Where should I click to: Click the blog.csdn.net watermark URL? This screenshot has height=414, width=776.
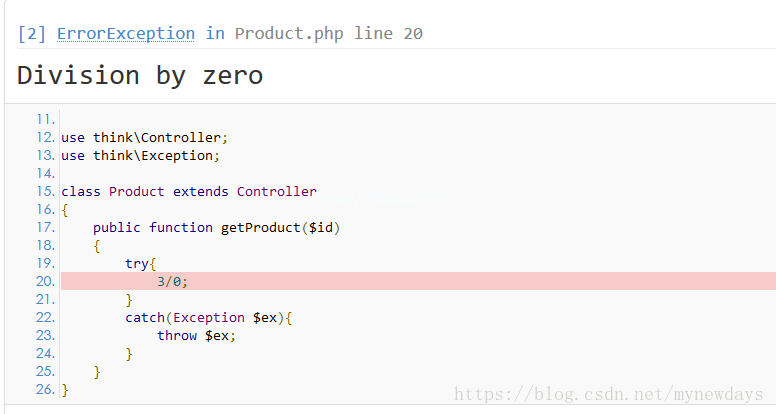pyautogui.click(x=612, y=395)
